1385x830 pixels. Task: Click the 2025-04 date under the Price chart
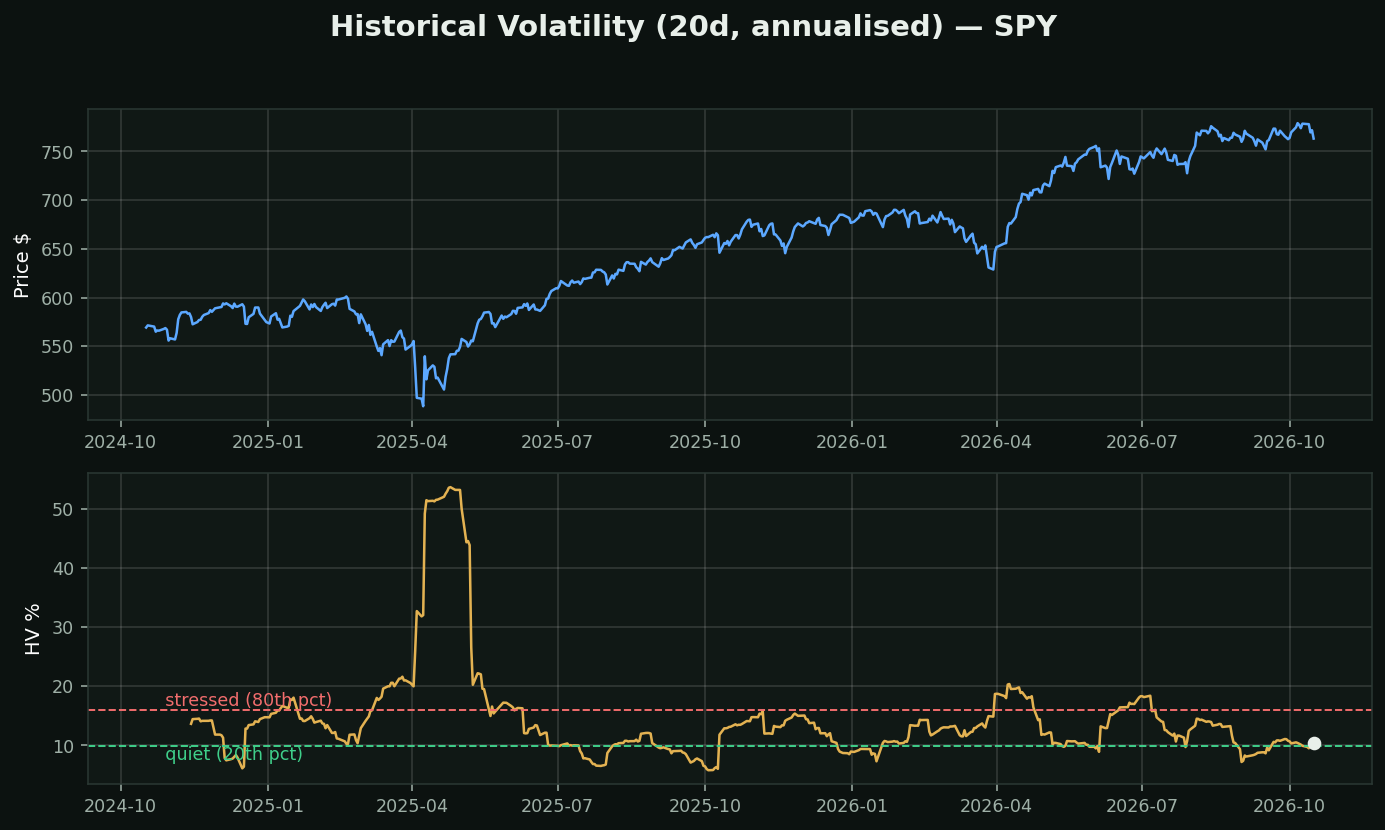[x=412, y=441]
